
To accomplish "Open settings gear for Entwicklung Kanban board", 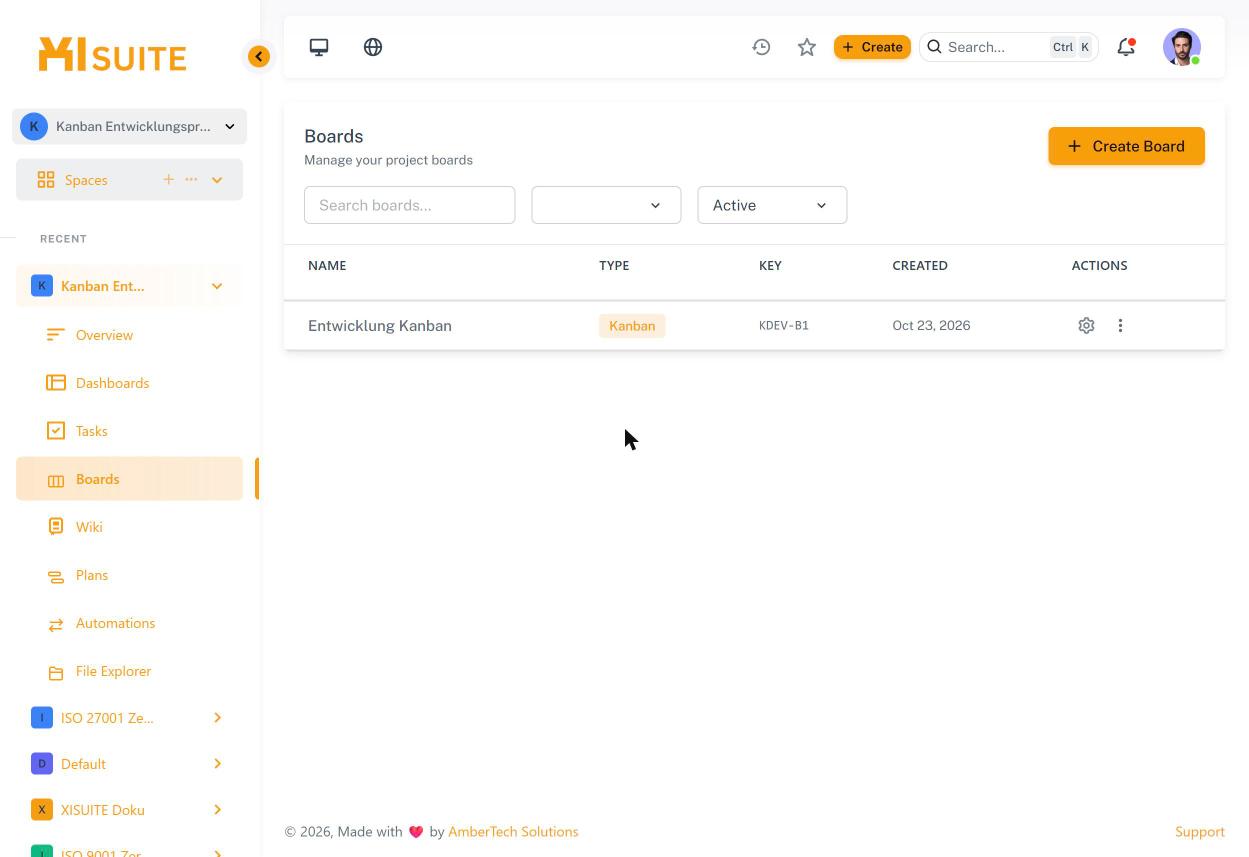I will tap(1086, 325).
